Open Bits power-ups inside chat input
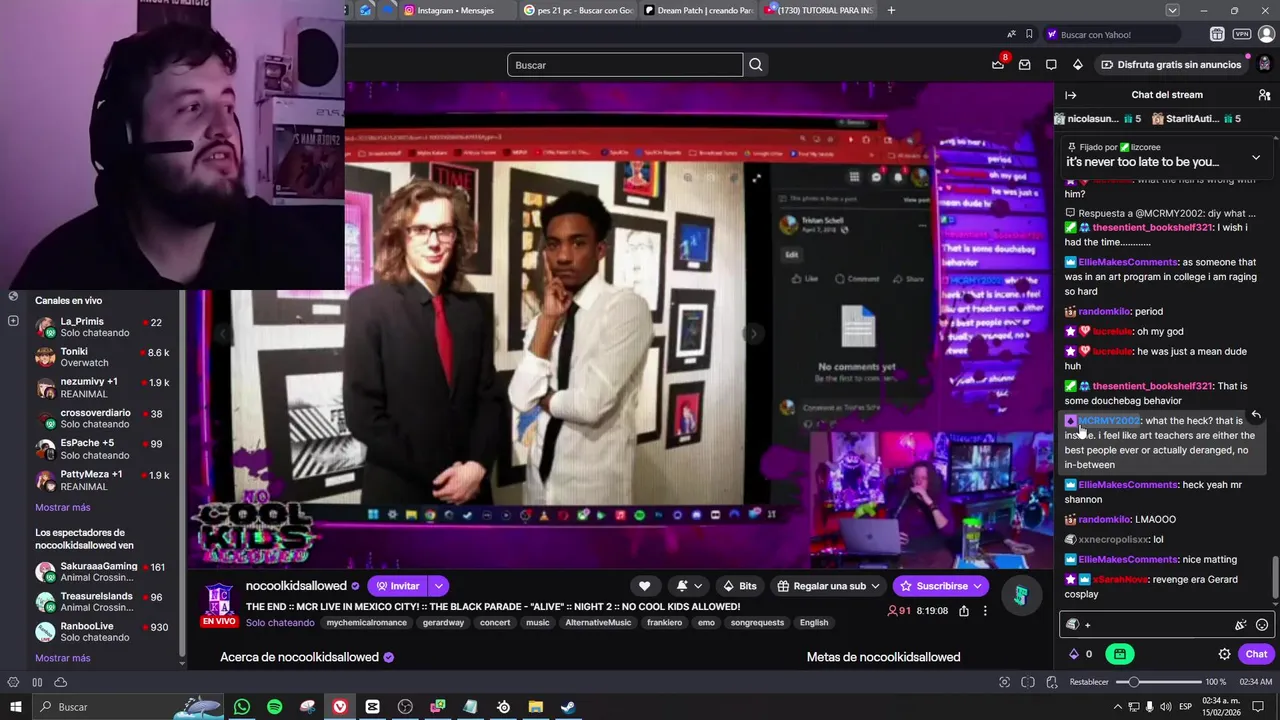 (1241, 625)
